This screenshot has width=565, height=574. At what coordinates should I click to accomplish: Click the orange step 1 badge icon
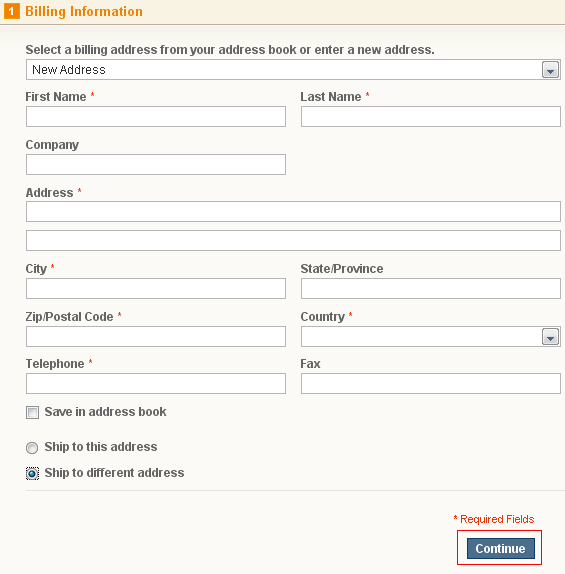coord(11,11)
